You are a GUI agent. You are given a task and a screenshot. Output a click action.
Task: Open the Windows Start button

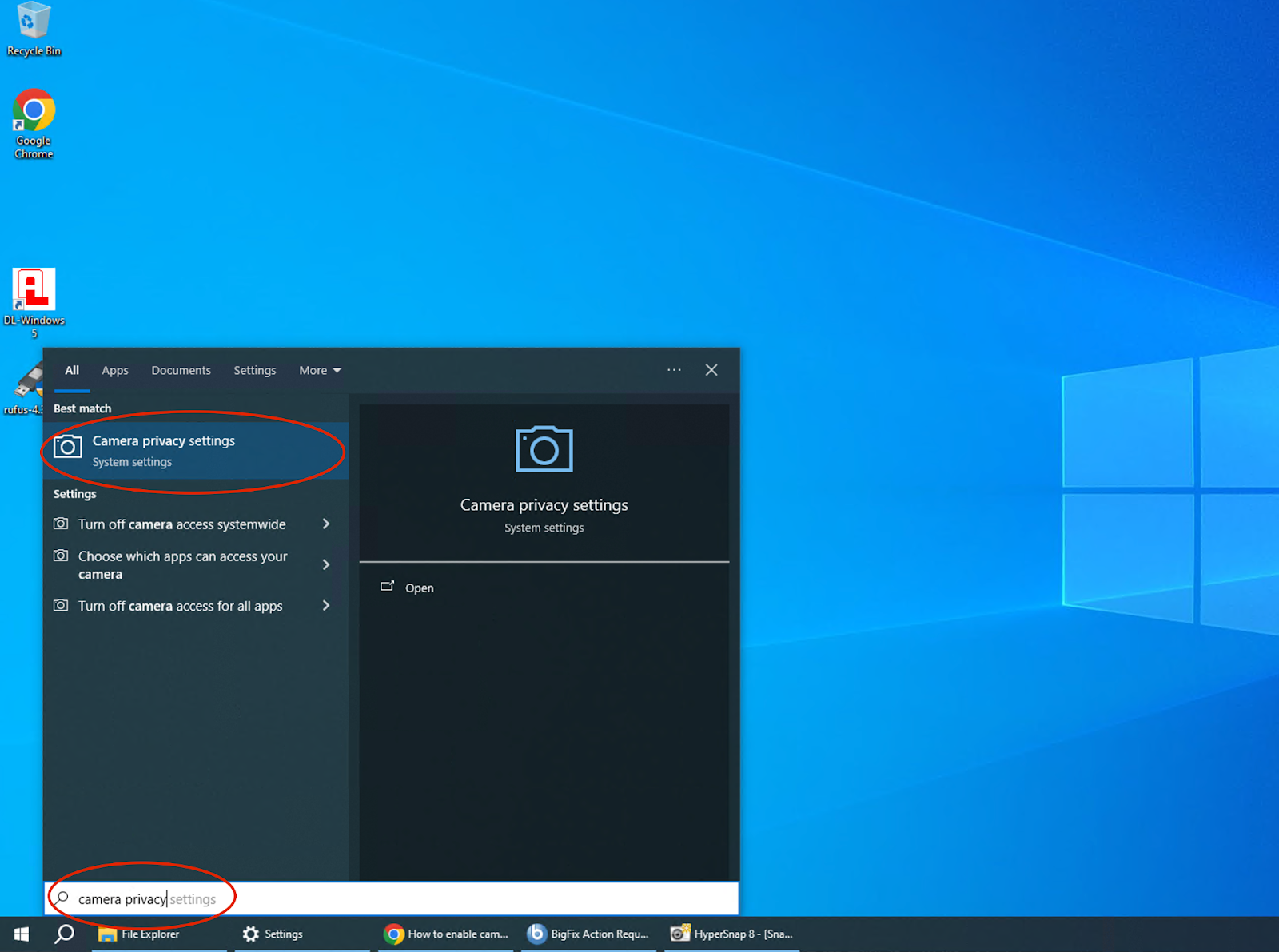22,934
